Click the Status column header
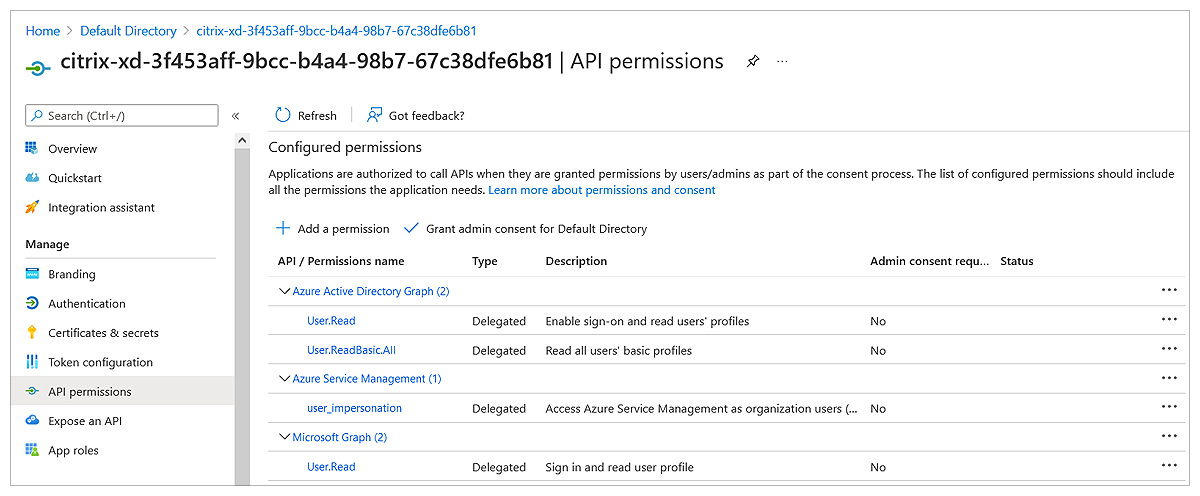 [x=1017, y=261]
